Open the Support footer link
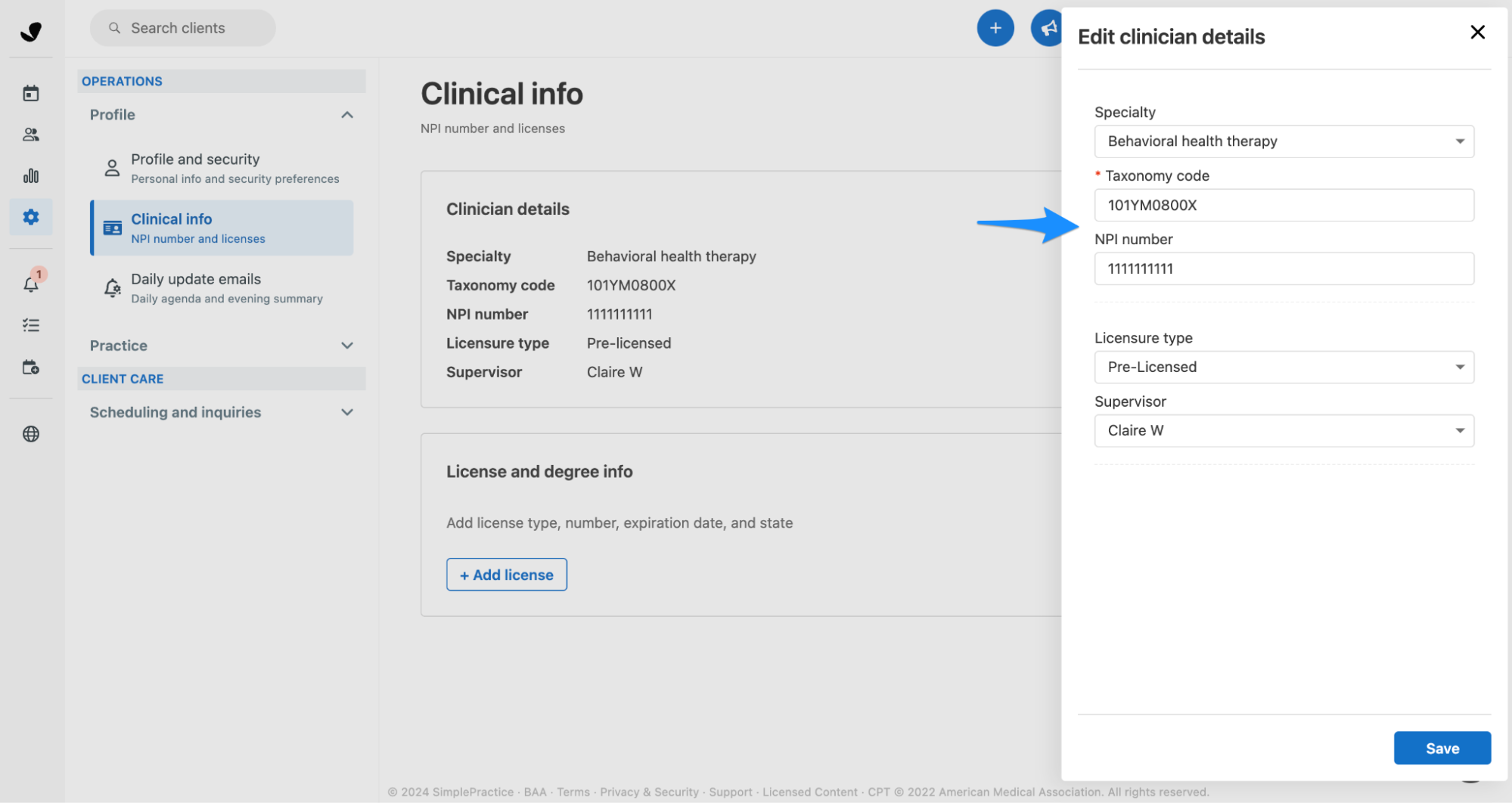Screen dimensions: 1512x803 pos(731,792)
